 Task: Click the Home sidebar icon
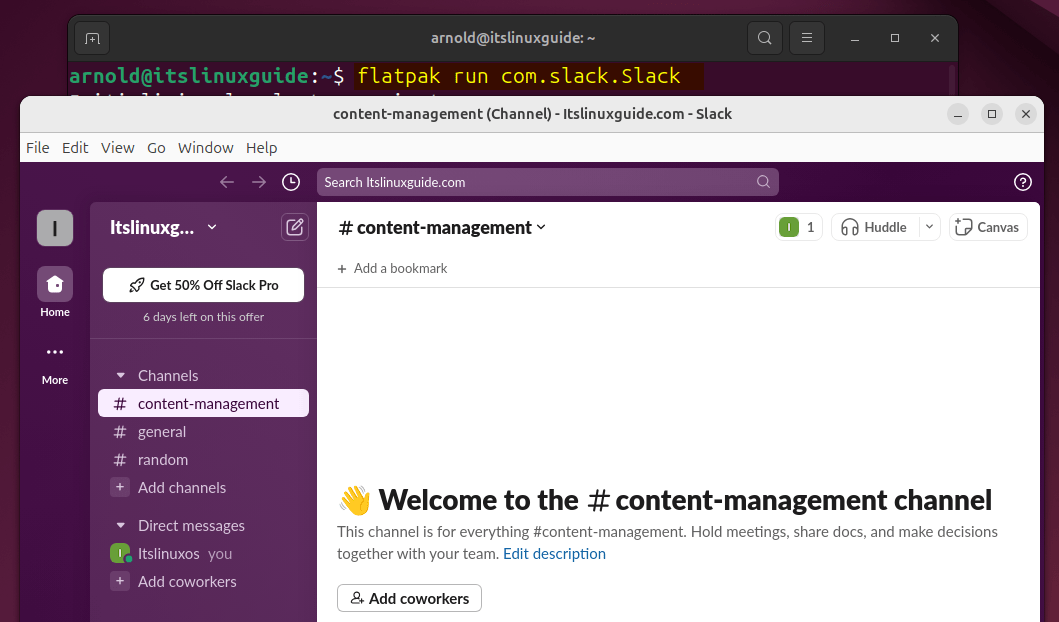pyautogui.click(x=55, y=285)
